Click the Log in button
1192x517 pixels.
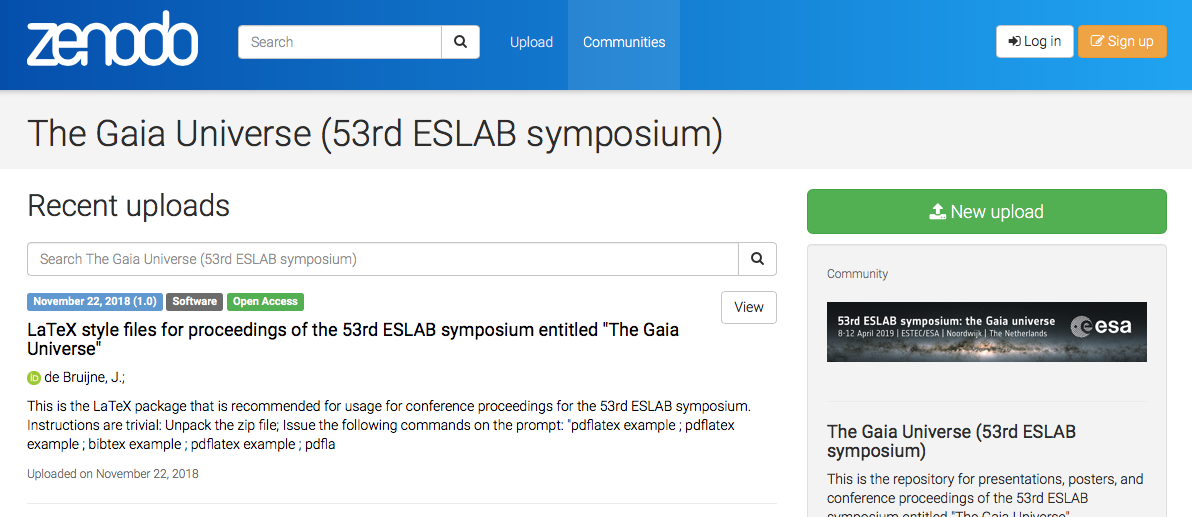click(x=1035, y=41)
